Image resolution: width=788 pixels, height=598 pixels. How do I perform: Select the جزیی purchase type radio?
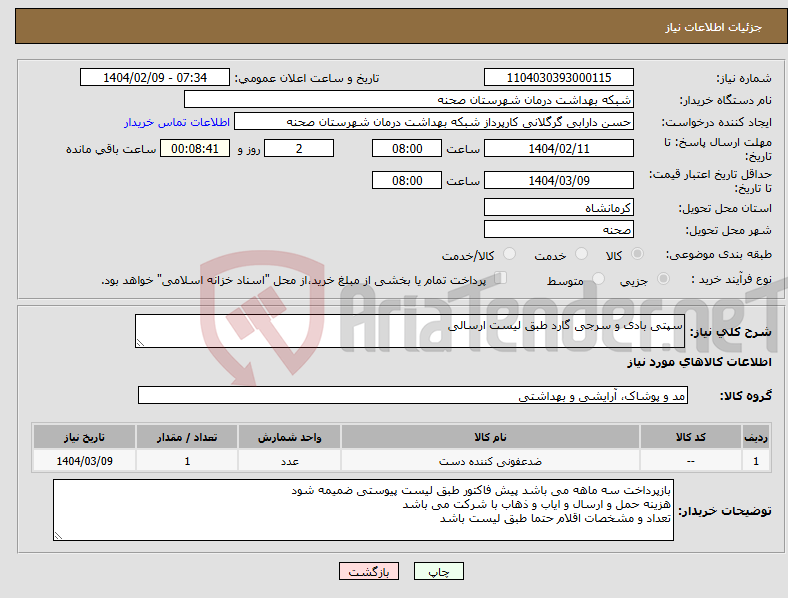[663, 279]
